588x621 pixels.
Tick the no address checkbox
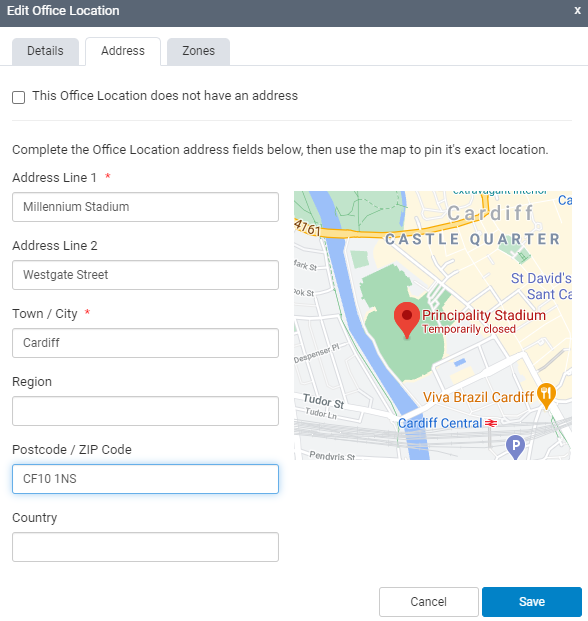point(19,97)
